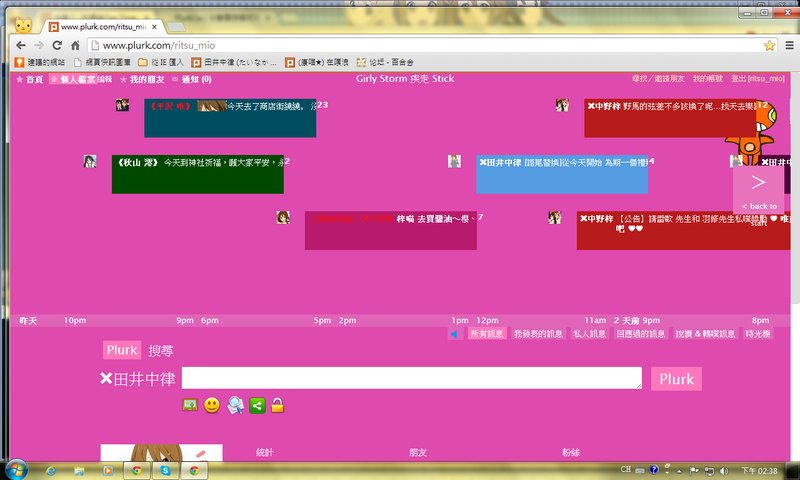
Task: Open the dark teal plurk with 23 replies
Action: tap(230, 118)
